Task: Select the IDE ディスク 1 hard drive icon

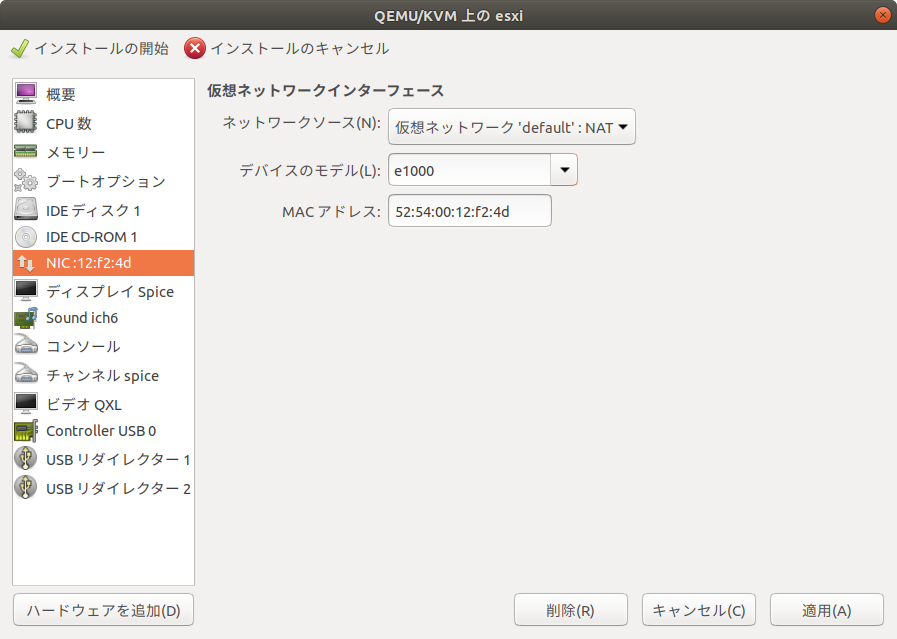Action: (x=26, y=209)
